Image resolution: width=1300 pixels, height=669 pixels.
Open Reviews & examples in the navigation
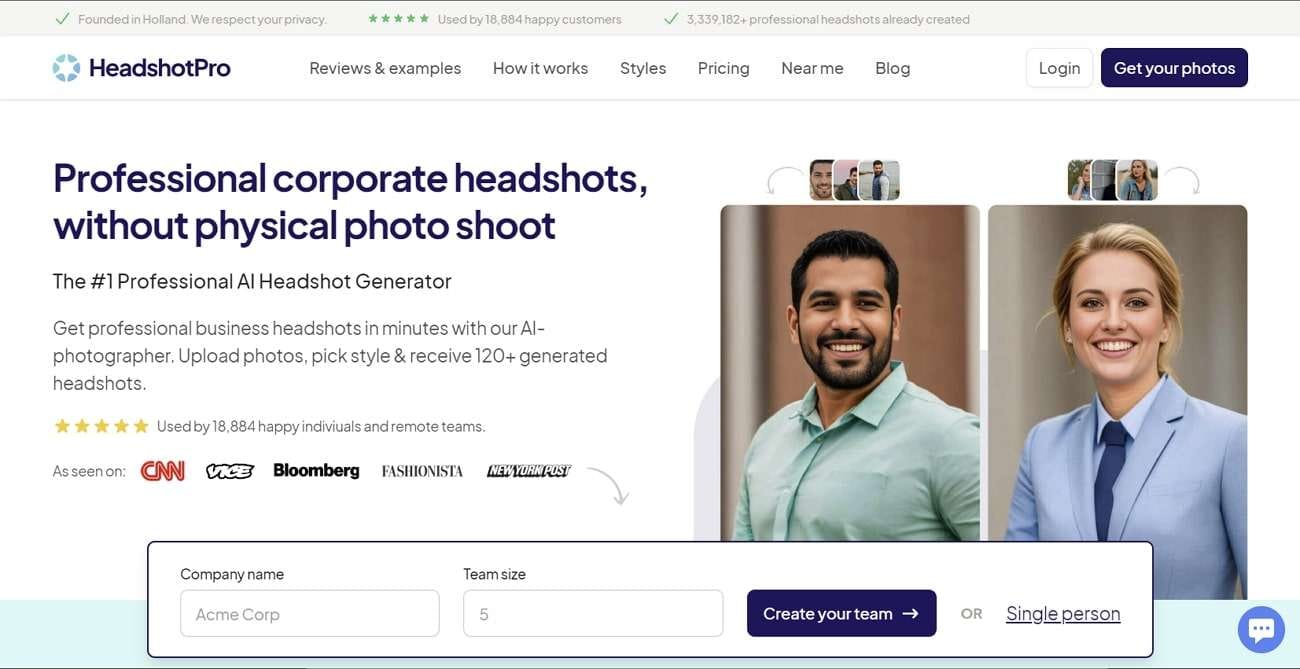click(385, 67)
